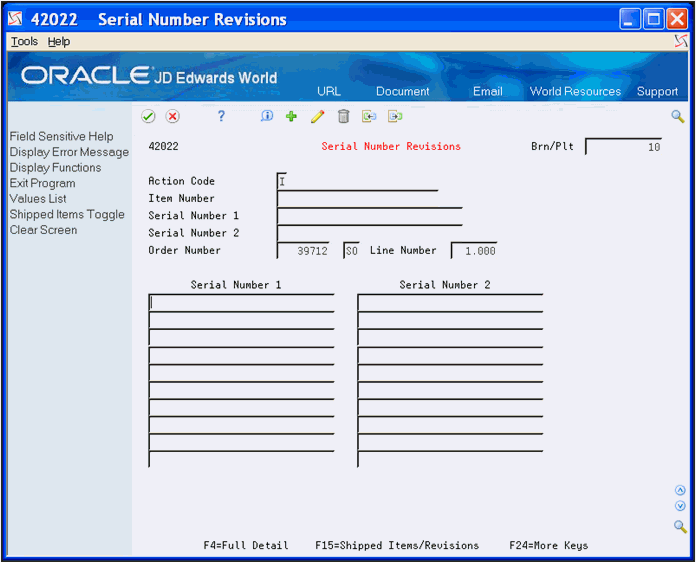The image size is (696, 562).
Task: Click the red X cancel icon
Action: 173,116
